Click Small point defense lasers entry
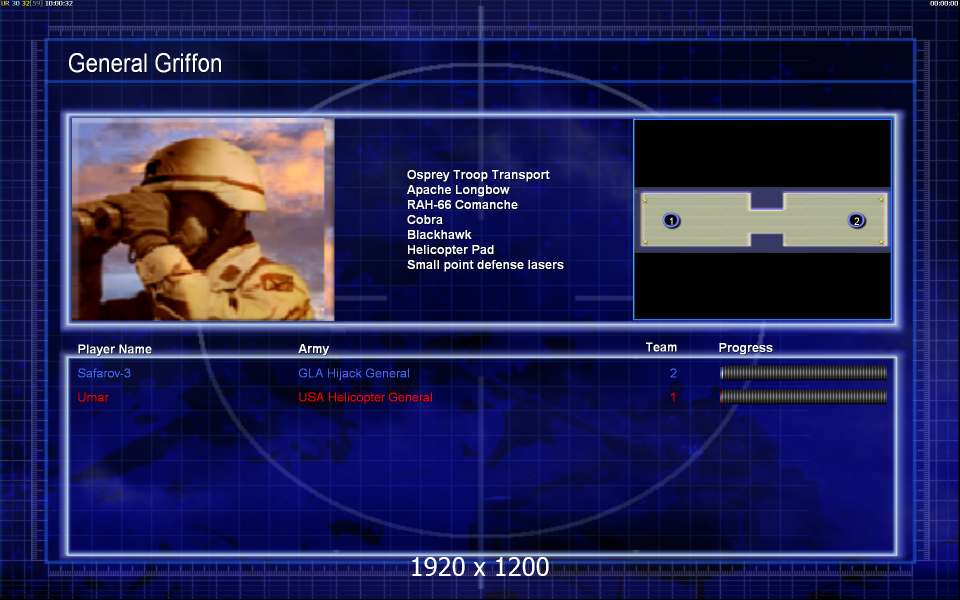This screenshot has width=960, height=600. [x=485, y=265]
